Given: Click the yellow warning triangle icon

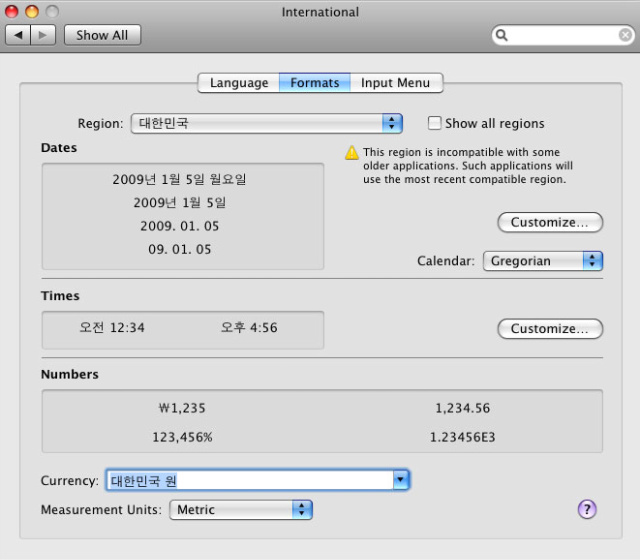Looking at the screenshot, I should coord(352,153).
